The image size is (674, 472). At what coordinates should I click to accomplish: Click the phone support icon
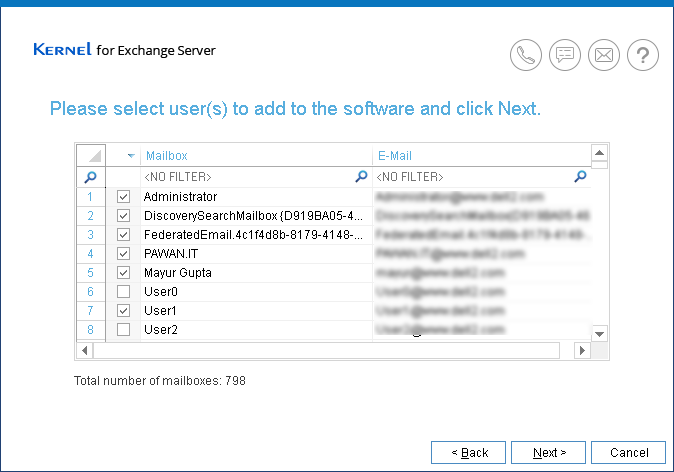coord(526,55)
